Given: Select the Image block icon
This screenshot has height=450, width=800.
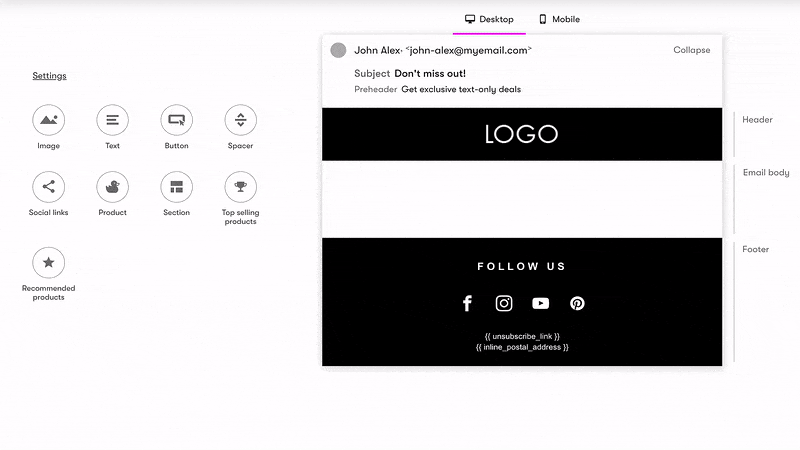Looking at the screenshot, I should [x=48, y=120].
